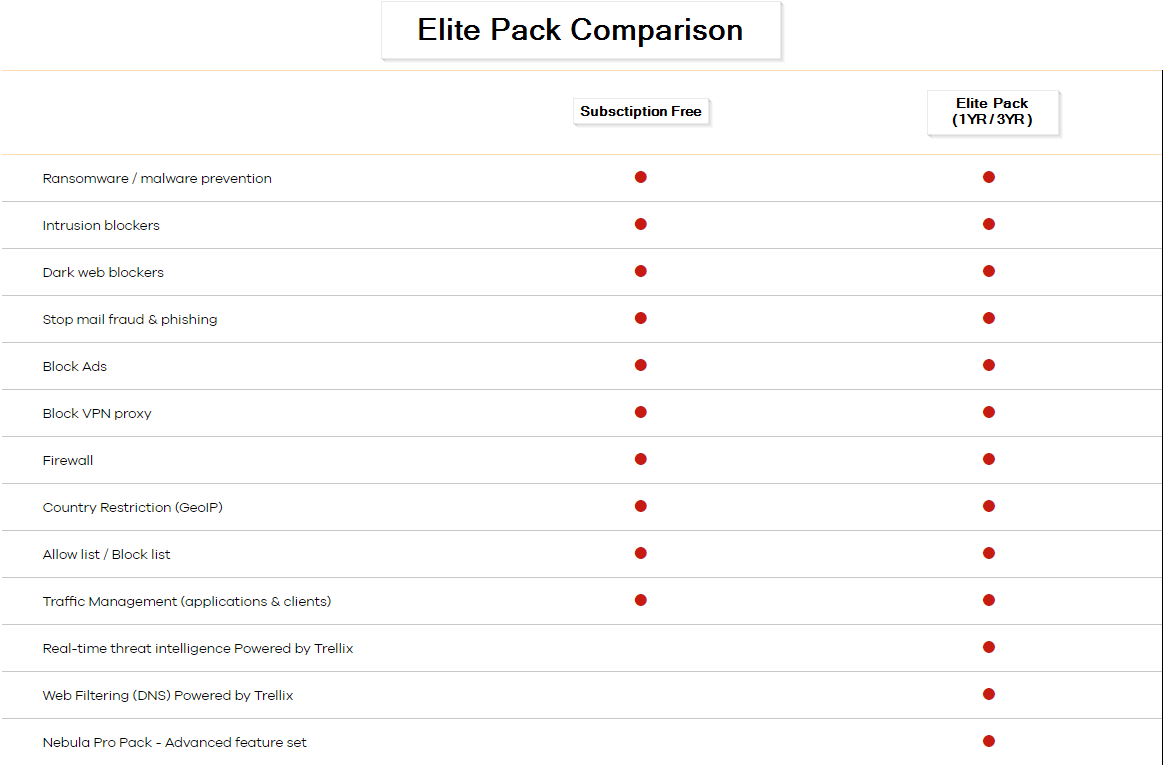This screenshot has height=770, width=1175.
Task: Click Subscription Free dot for Allow list / Block list
Action: (x=641, y=553)
